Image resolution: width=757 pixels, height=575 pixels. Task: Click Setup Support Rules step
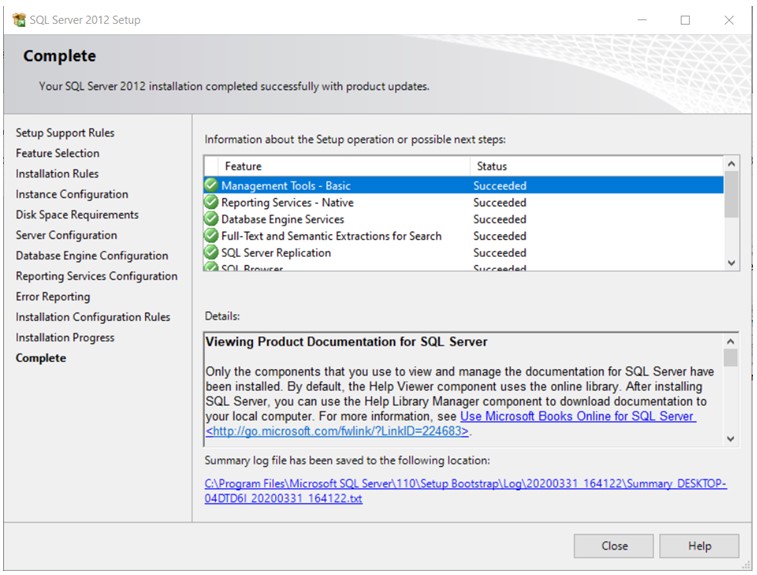pos(65,133)
